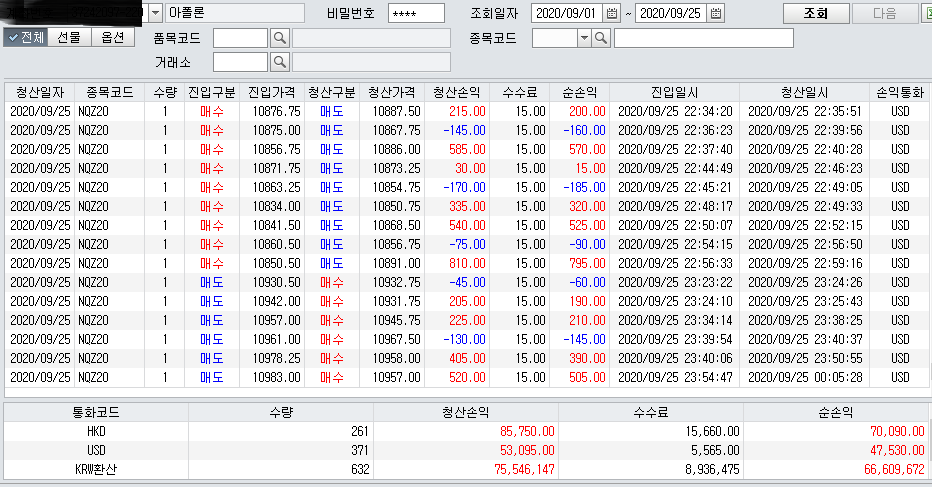This screenshot has height=487, width=932.
Task: Click the 조회 search button
Action: [816, 13]
